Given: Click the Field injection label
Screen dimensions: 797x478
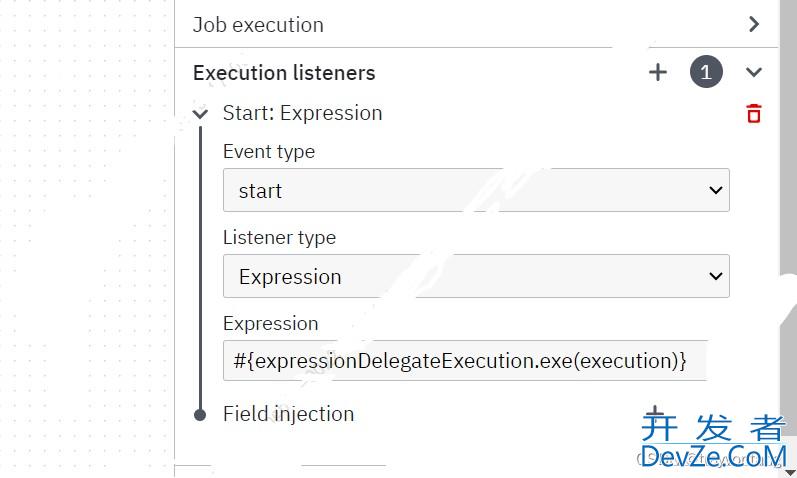Looking at the screenshot, I should 288,414.
